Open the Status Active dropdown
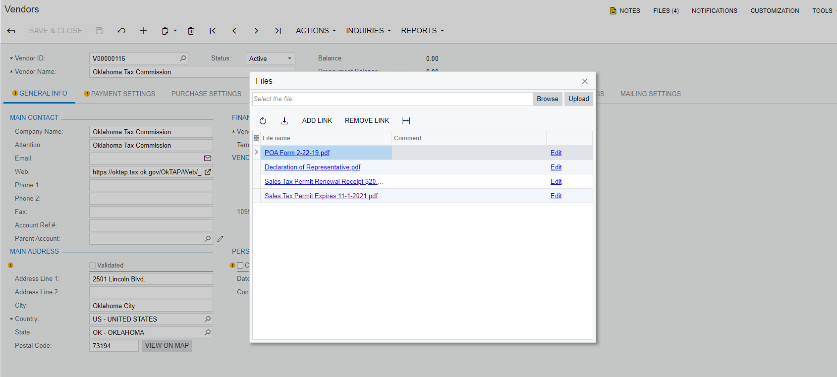Image resolution: width=837 pixels, height=377 pixels. 270,58
